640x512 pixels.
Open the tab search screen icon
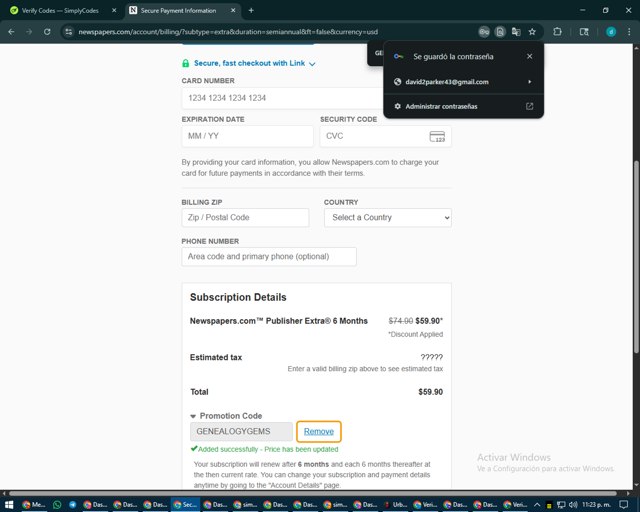[584, 32]
